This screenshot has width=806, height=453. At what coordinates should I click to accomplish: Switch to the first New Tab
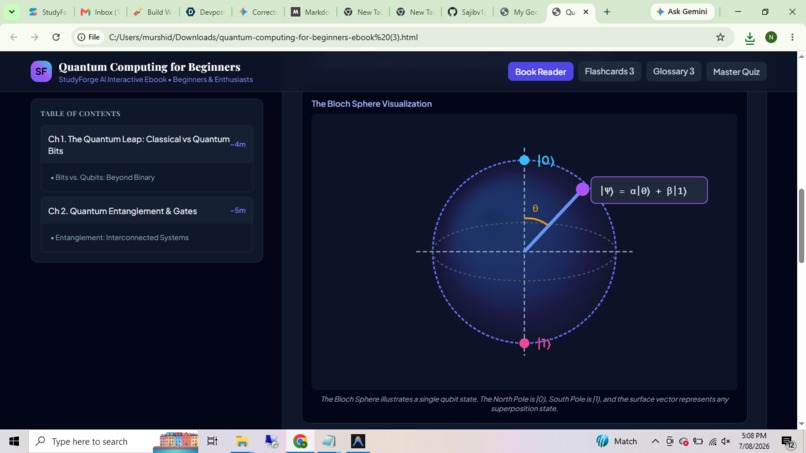(x=362, y=12)
